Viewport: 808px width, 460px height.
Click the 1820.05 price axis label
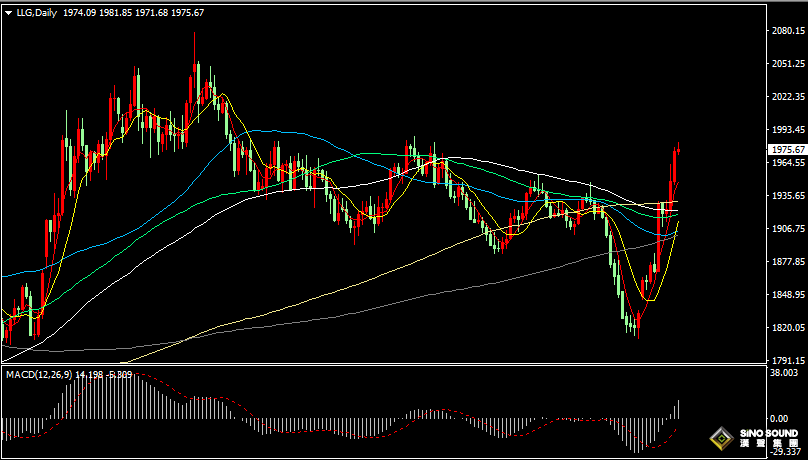(x=789, y=328)
